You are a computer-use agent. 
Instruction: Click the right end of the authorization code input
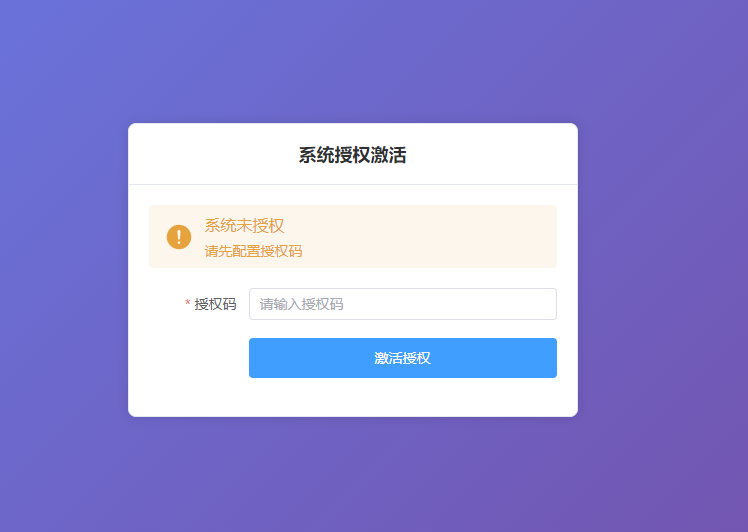(x=544, y=304)
